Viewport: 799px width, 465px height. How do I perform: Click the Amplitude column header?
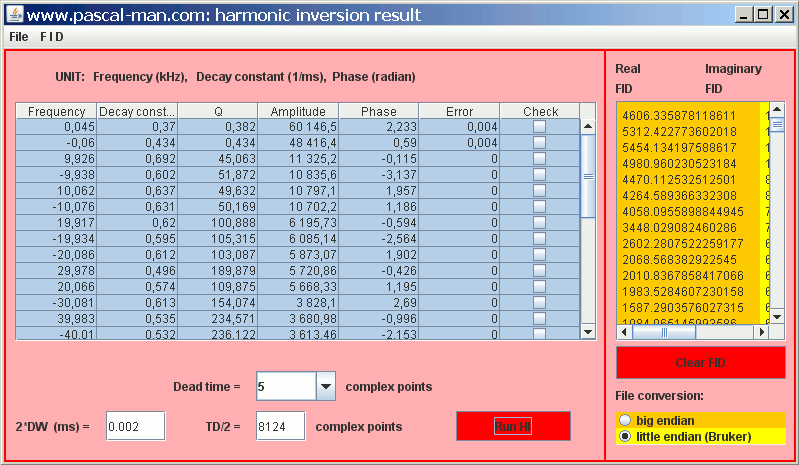click(x=298, y=111)
